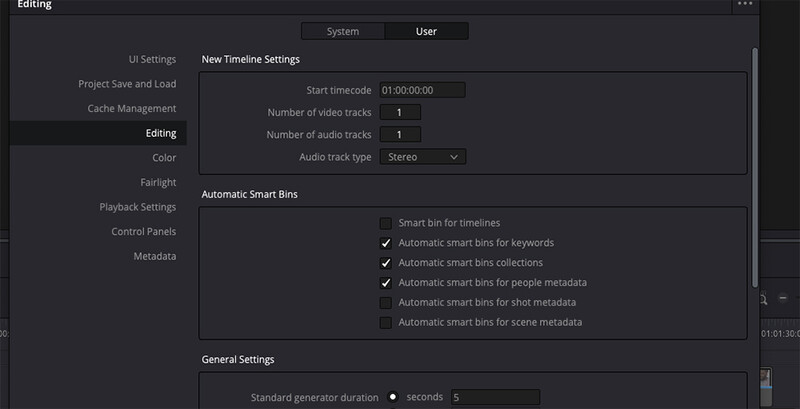
Task: Select the Editing section
Action: pos(98,133)
